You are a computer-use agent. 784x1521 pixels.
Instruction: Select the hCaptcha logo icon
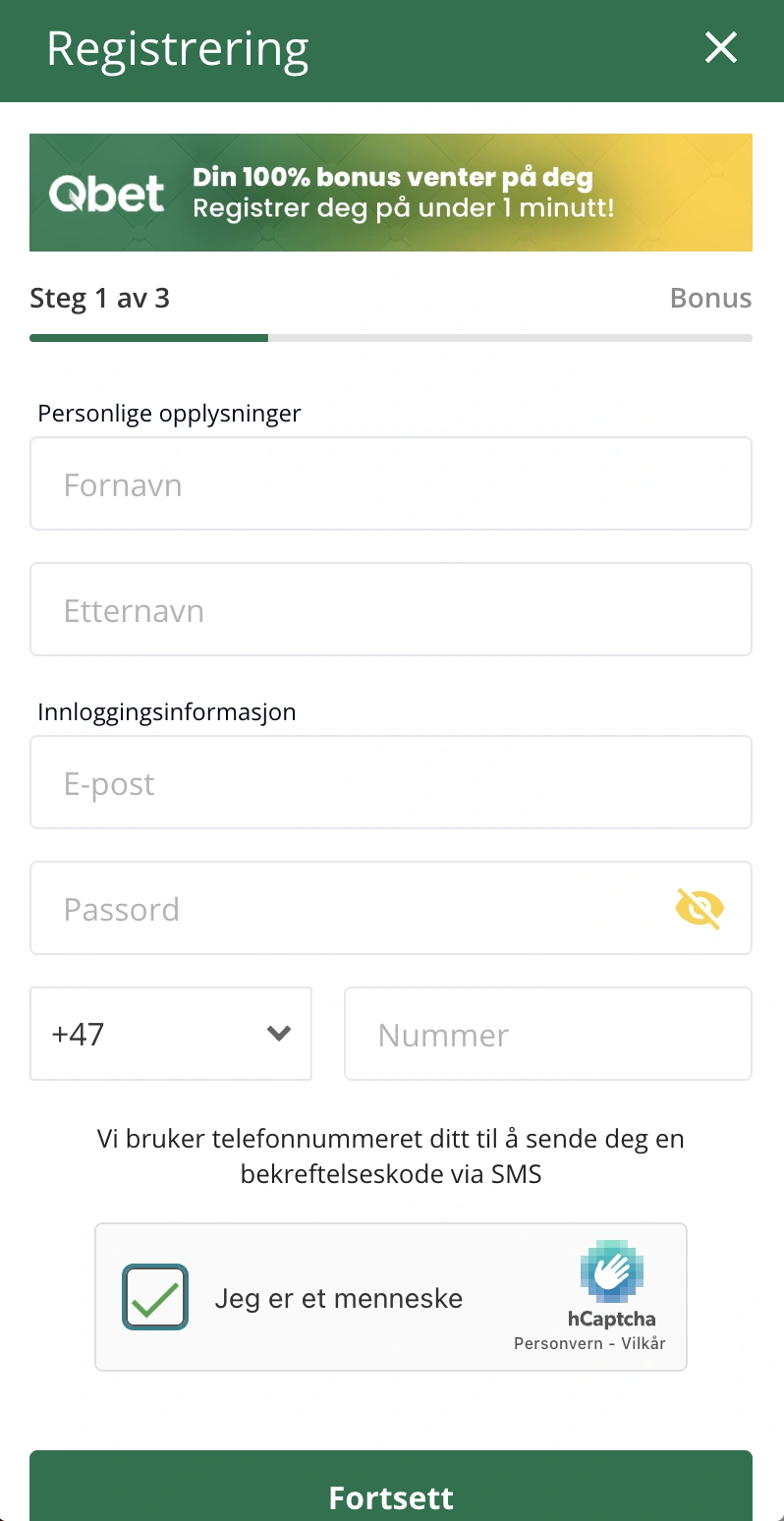tap(612, 1272)
